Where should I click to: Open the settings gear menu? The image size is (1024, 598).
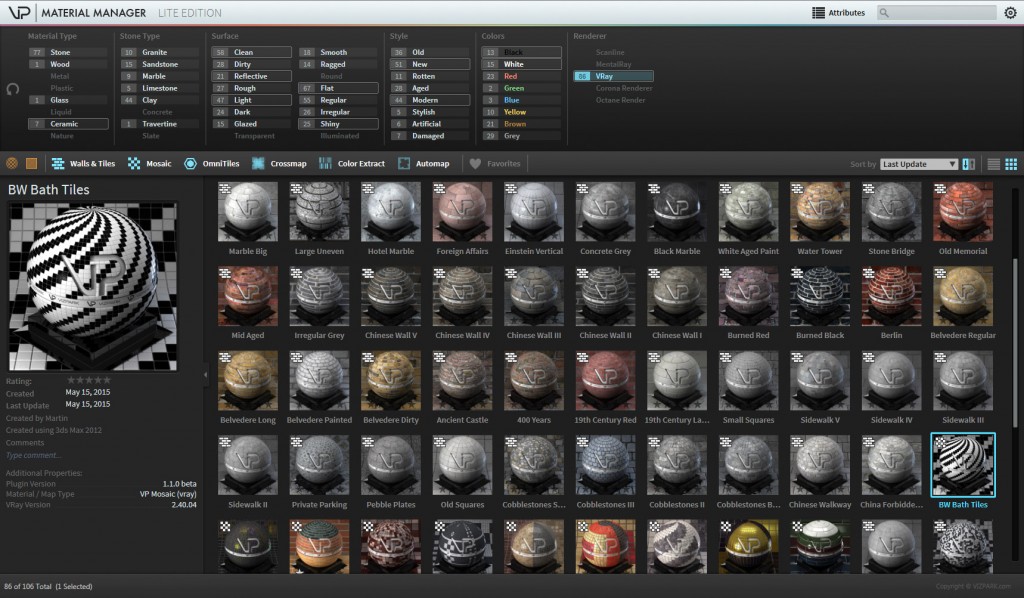[1010, 13]
